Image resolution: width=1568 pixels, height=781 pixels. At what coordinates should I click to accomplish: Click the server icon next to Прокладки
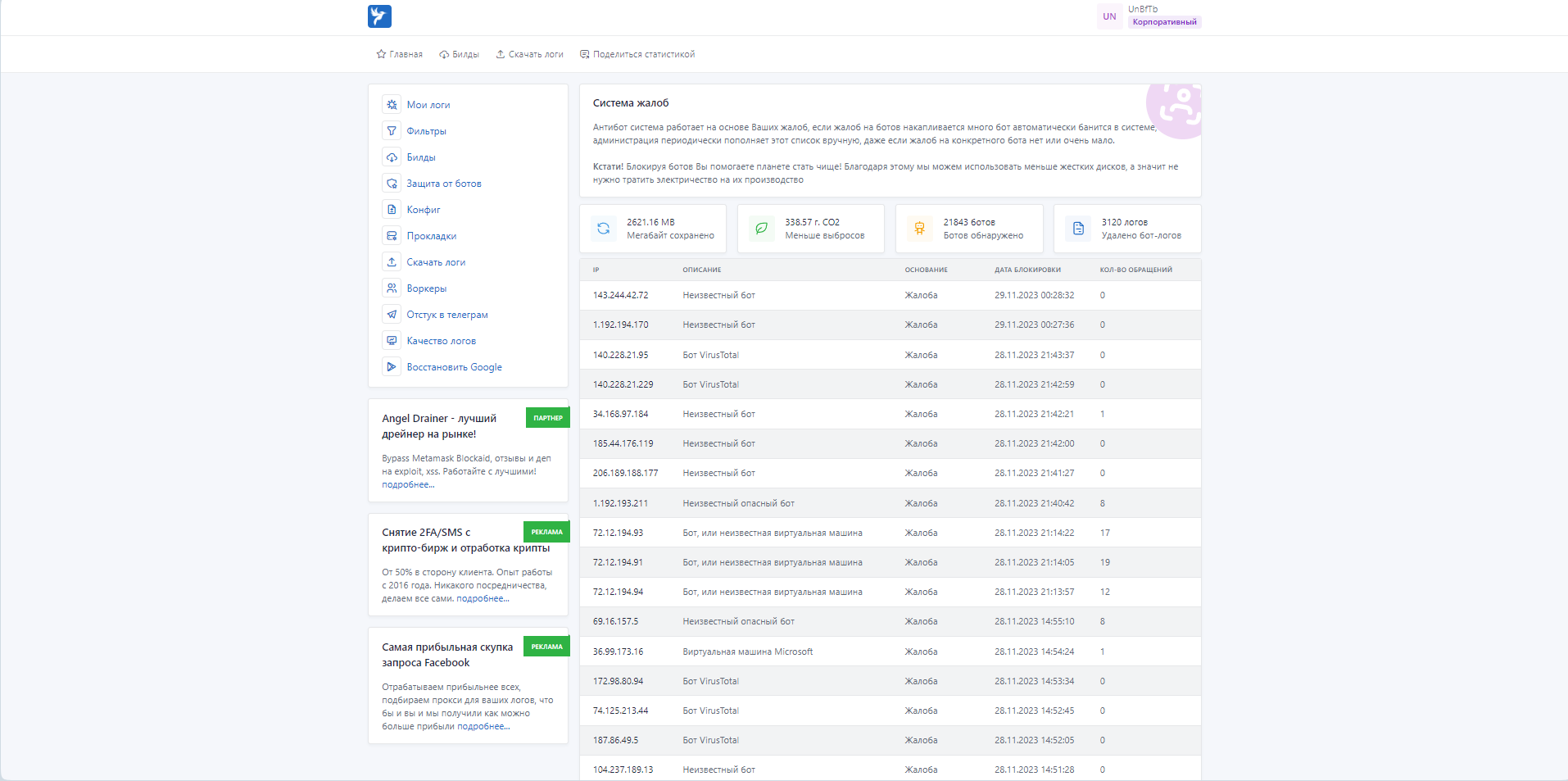click(392, 236)
